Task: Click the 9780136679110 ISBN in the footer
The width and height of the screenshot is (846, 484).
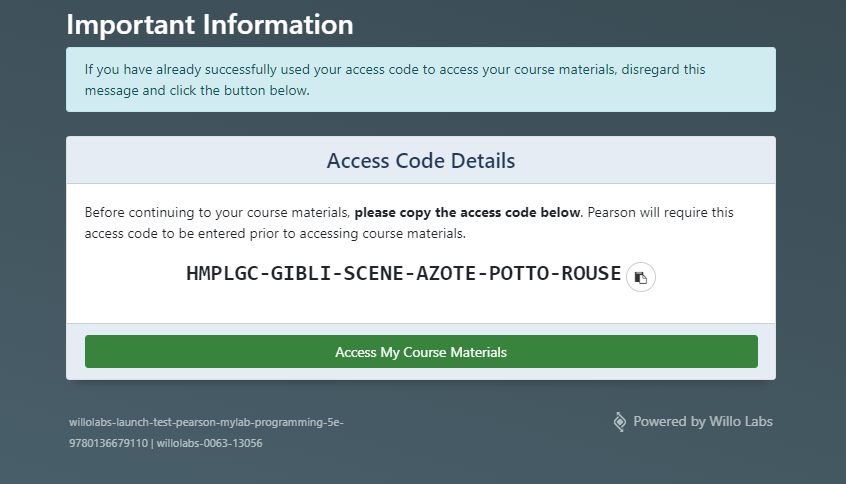Action: (x=108, y=443)
